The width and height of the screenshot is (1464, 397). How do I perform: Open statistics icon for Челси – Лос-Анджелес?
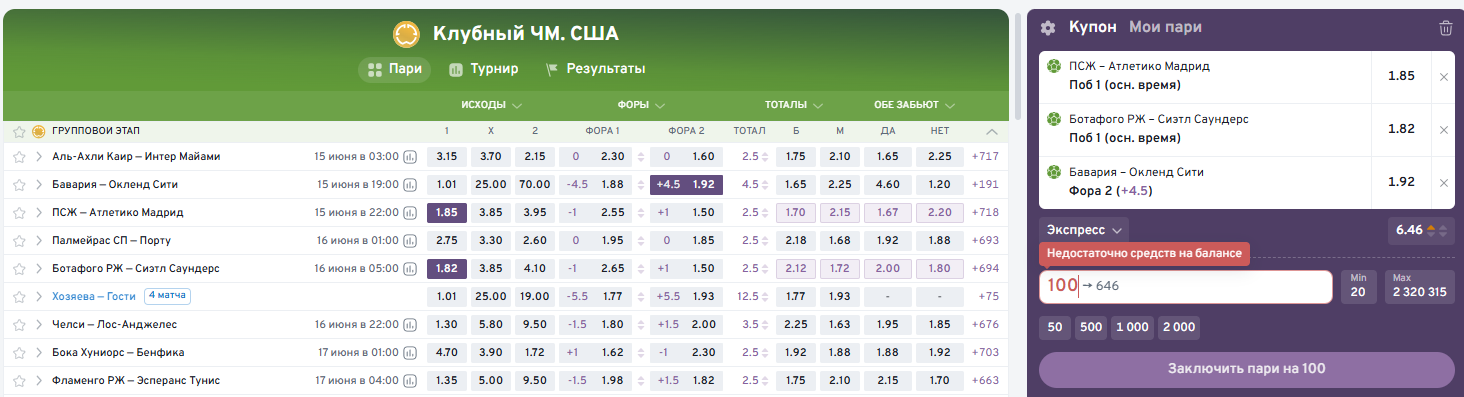410,325
